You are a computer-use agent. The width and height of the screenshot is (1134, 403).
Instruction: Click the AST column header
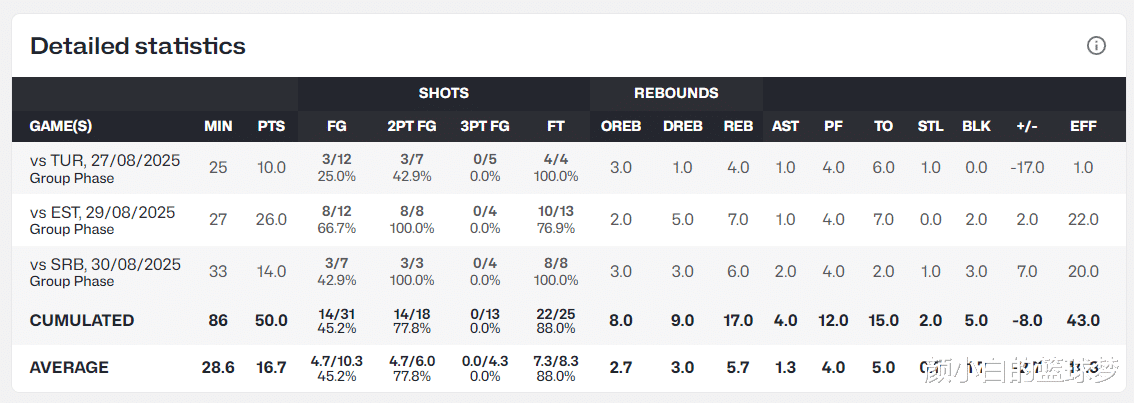click(785, 126)
